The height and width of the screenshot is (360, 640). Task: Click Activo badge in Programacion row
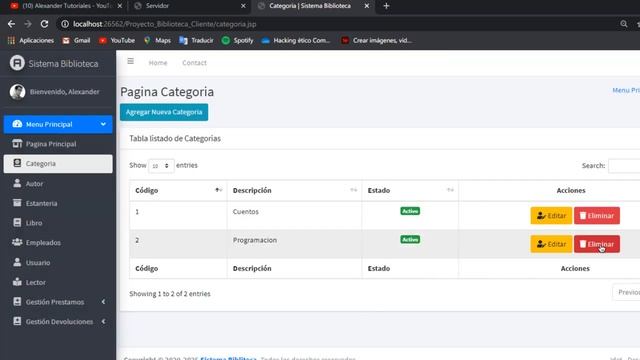(410, 240)
